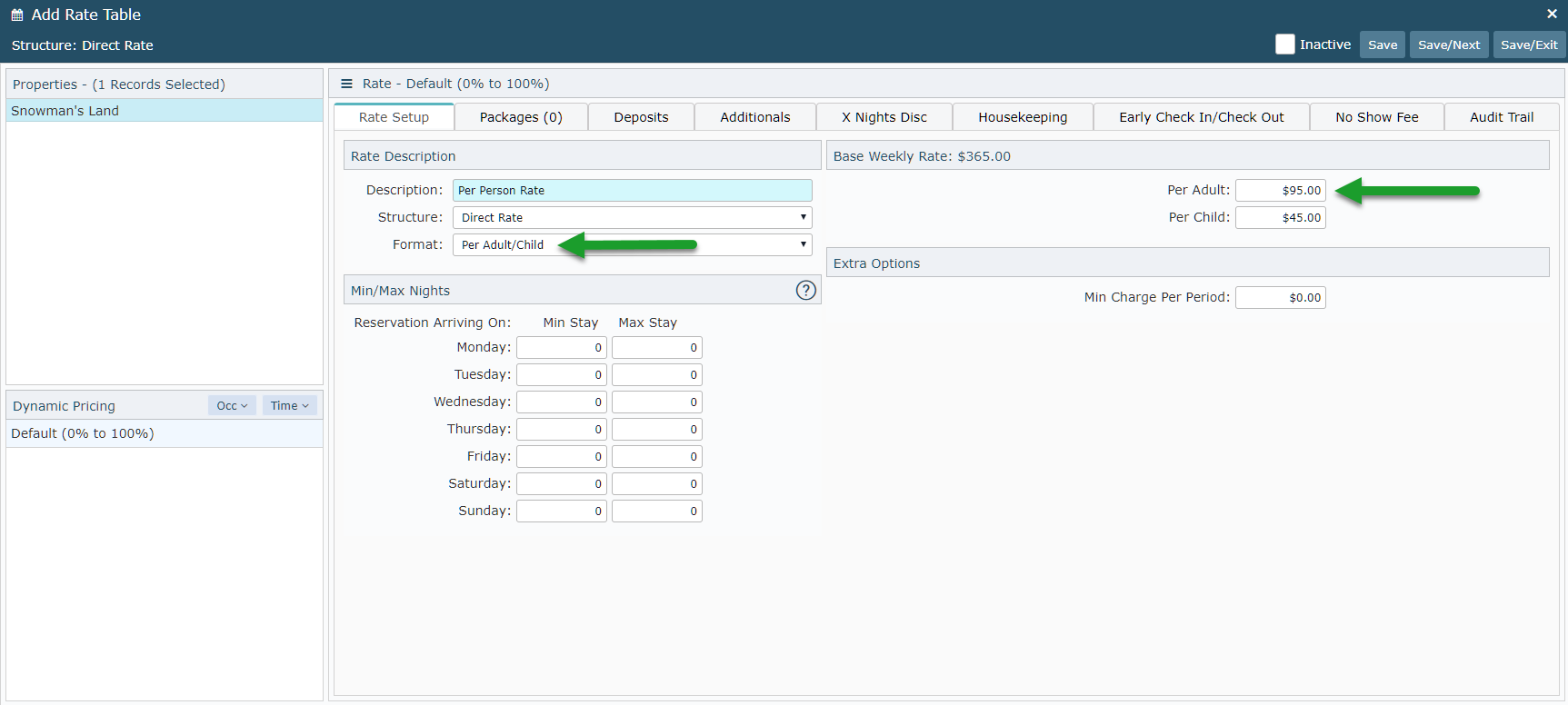Open the Housekeeping tab
Screen dimensions: 1568x705
pyautogui.click(x=1023, y=117)
